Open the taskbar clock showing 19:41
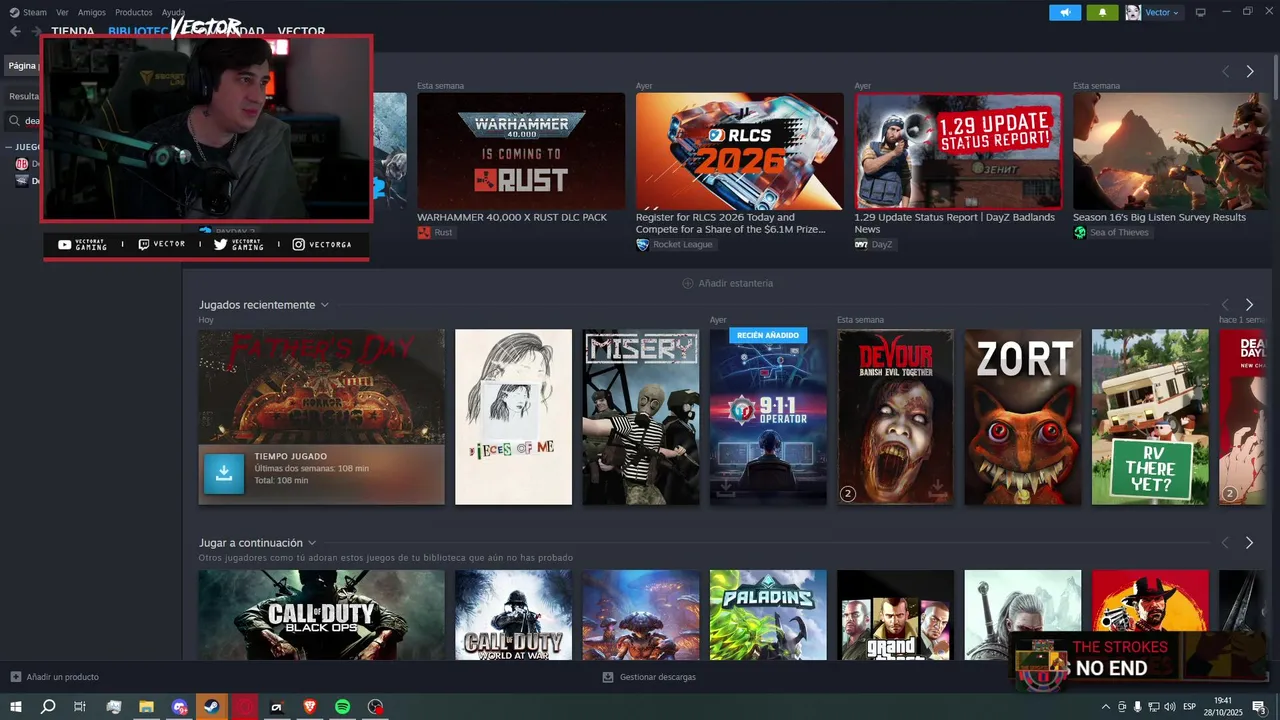 click(1222, 707)
